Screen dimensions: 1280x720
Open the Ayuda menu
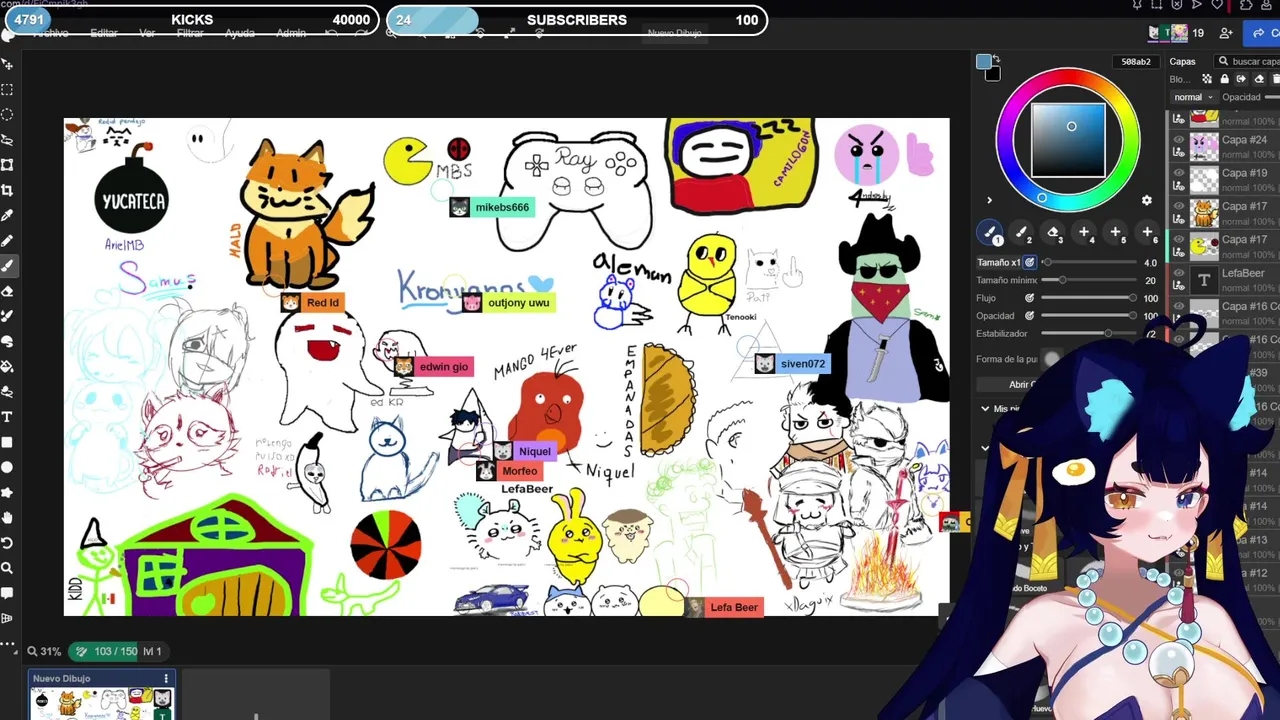click(x=240, y=33)
